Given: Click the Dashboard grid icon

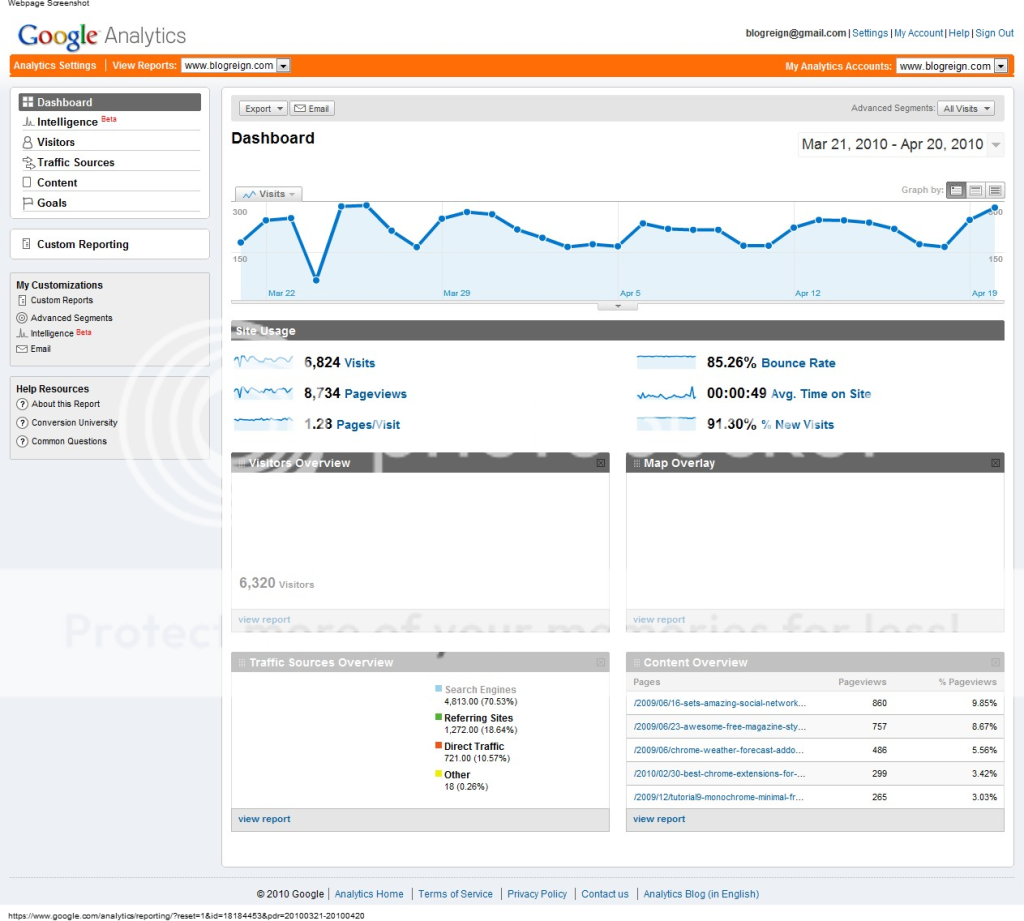Looking at the screenshot, I should (27, 102).
